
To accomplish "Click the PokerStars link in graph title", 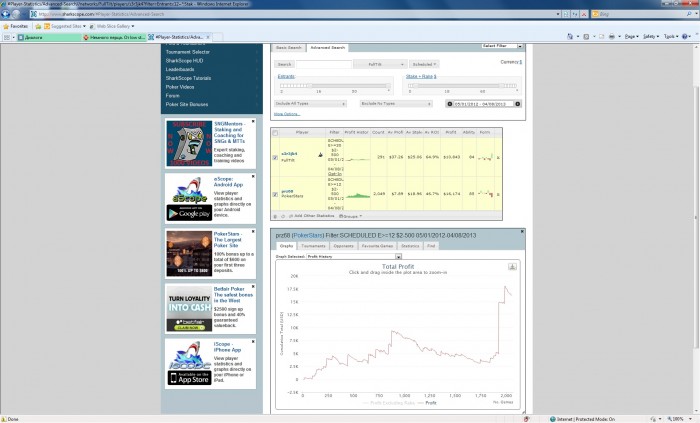I will (x=308, y=236).
